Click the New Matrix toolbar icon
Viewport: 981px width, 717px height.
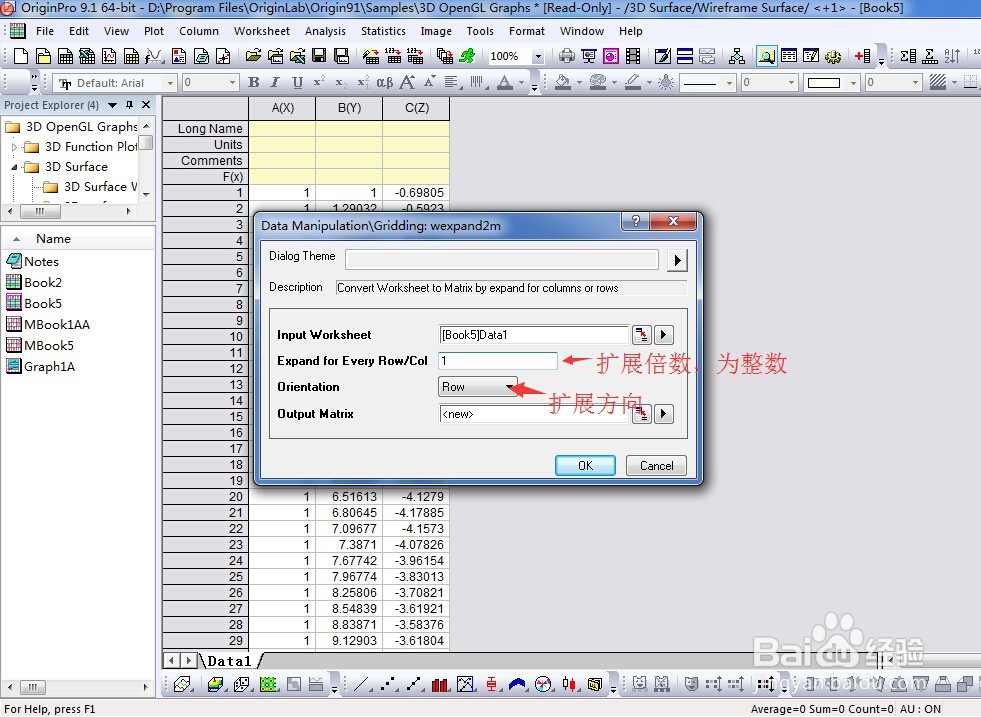(131, 56)
